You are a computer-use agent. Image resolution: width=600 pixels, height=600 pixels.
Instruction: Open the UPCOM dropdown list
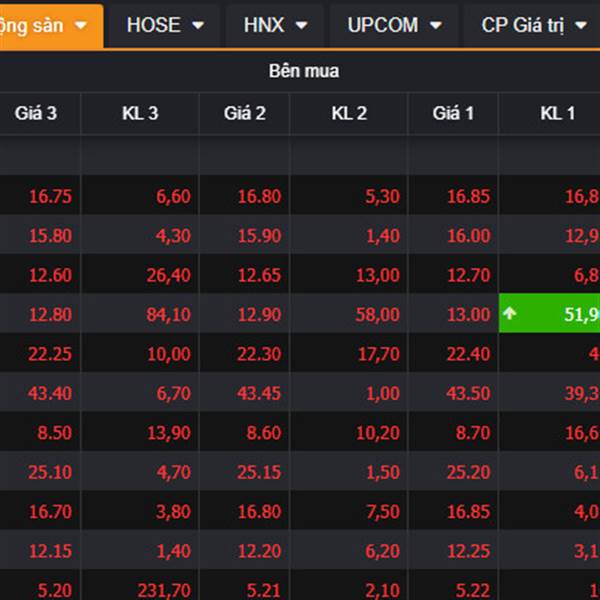tap(394, 25)
